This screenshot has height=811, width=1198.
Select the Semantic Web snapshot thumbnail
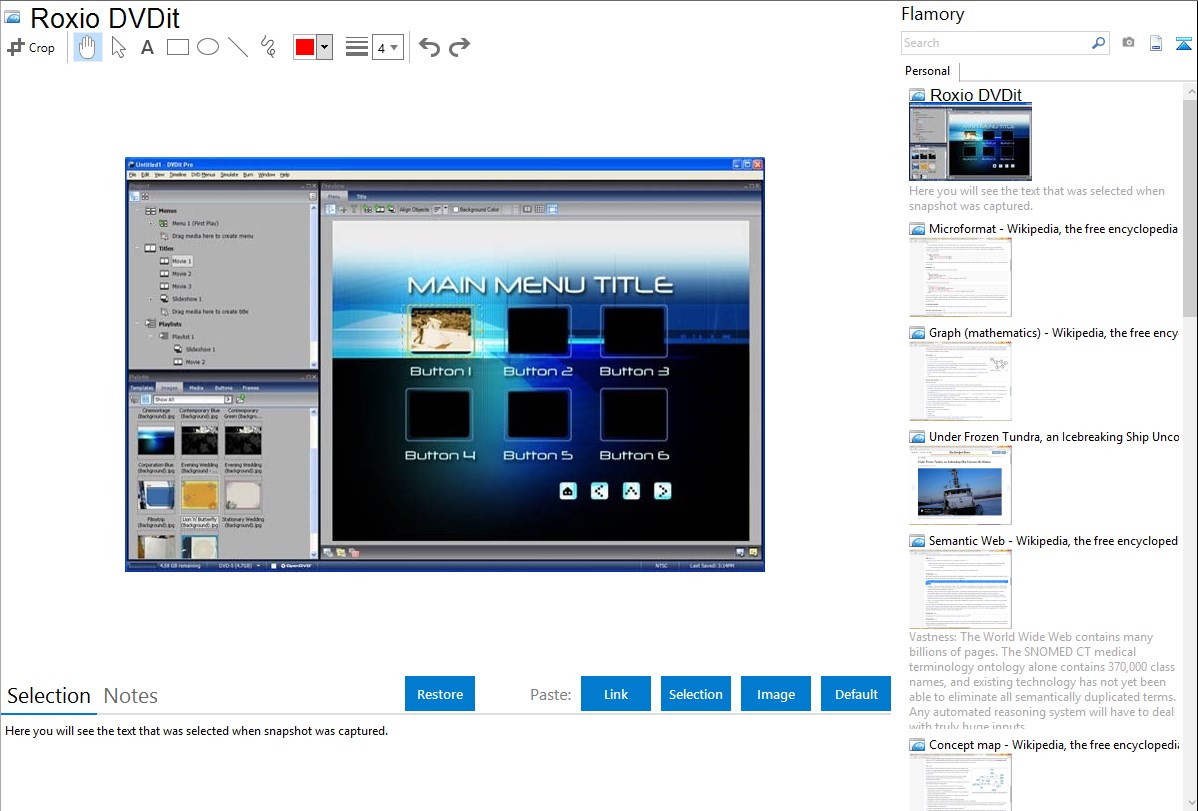tap(960, 589)
